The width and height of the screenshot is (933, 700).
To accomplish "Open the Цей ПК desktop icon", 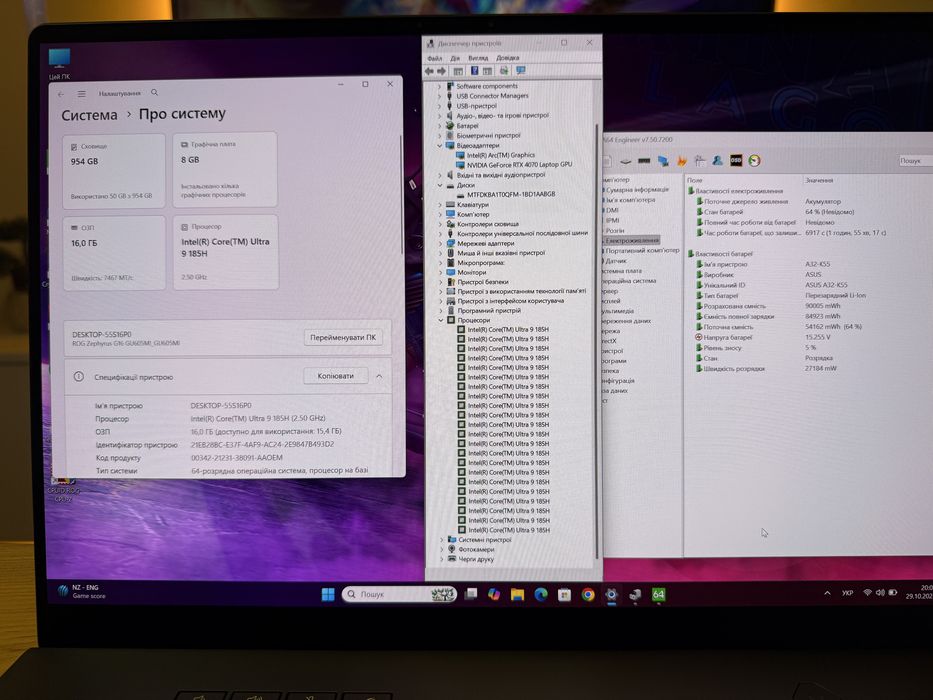I will [60, 64].
